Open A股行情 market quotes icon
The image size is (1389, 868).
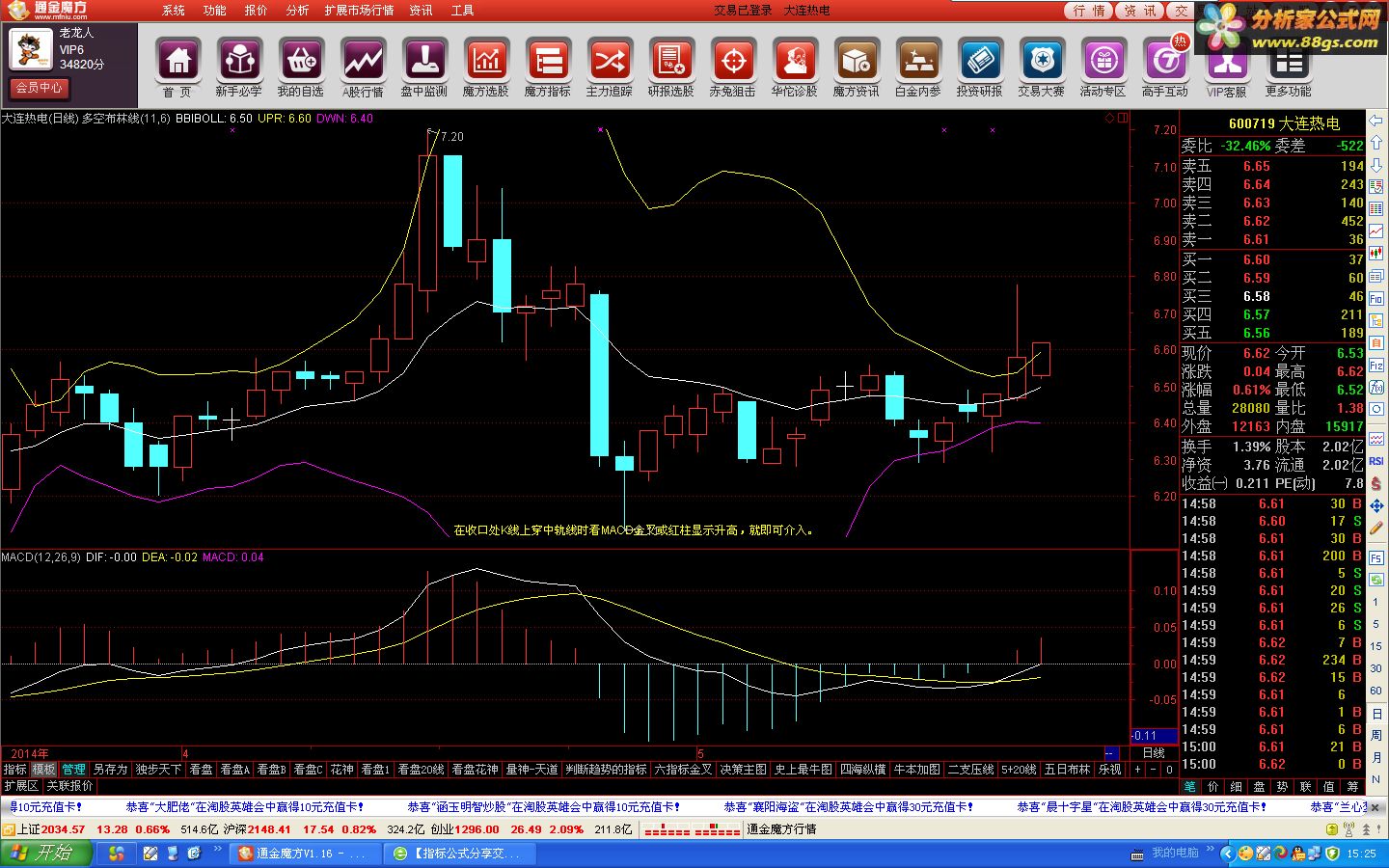pyautogui.click(x=363, y=62)
